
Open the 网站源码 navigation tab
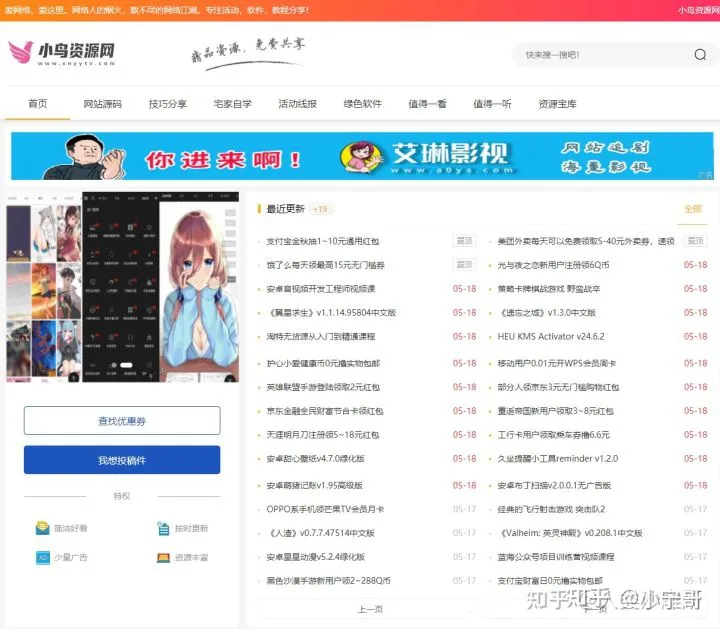(102, 104)
